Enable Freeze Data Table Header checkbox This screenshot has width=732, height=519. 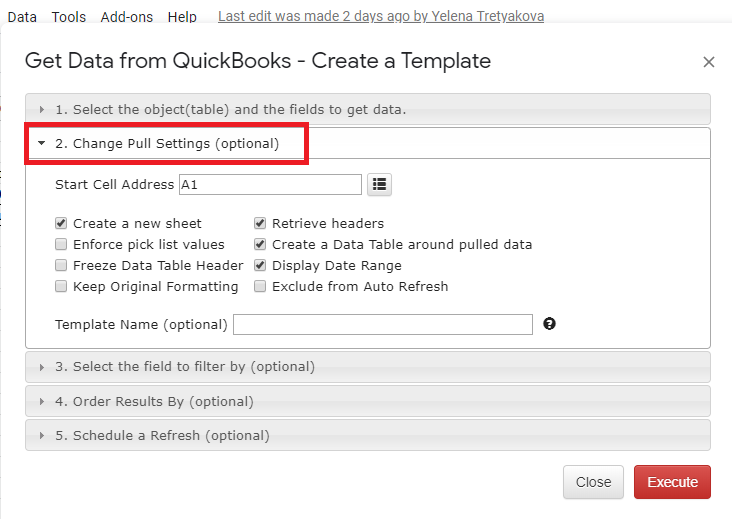click(61, 265)
